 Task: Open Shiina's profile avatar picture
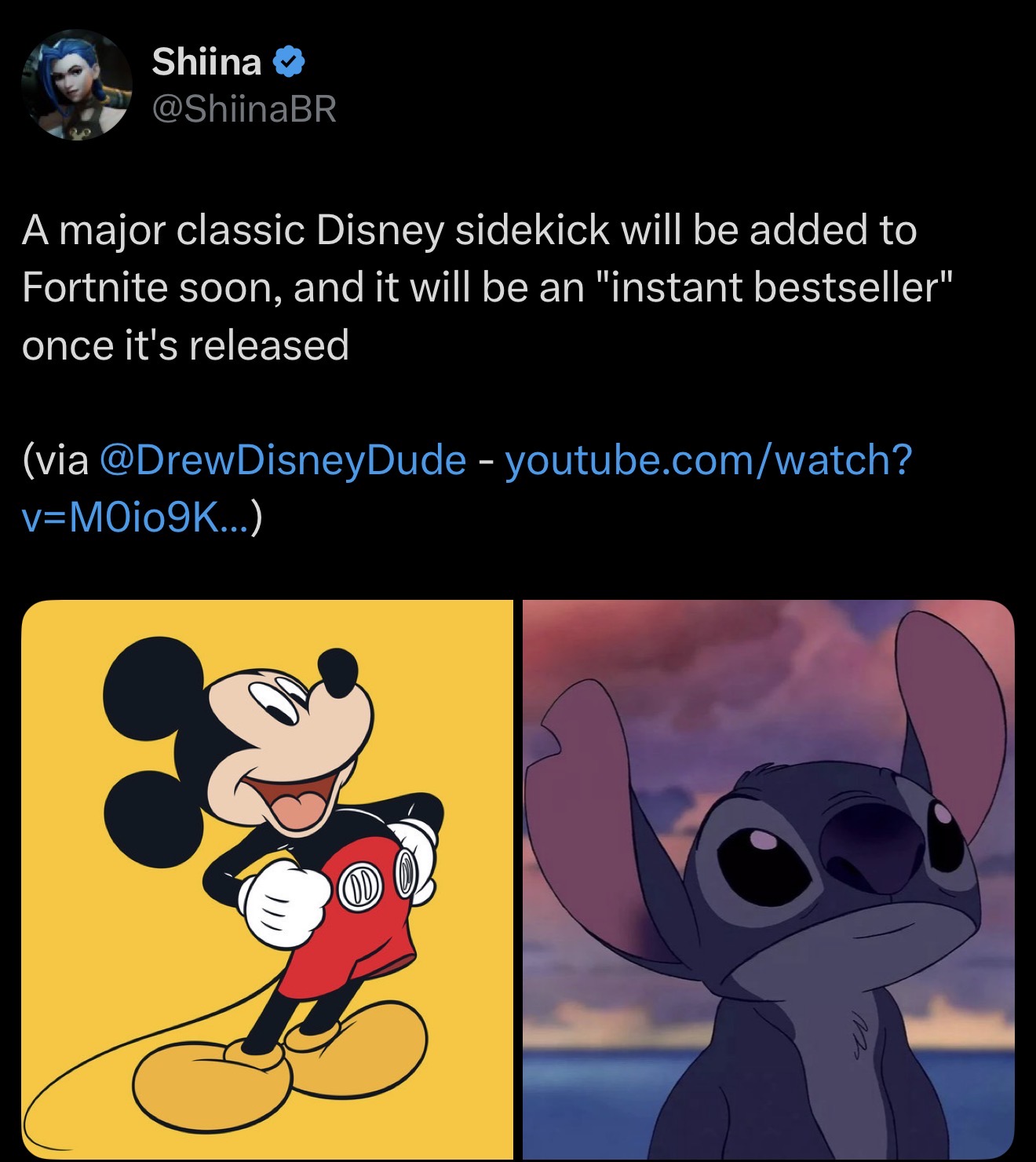point(77,85)
